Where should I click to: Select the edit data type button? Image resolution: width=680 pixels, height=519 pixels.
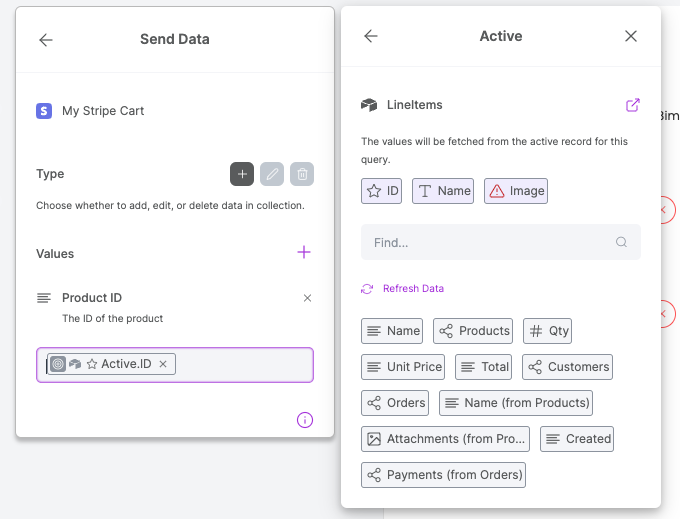tap(272, 174)
